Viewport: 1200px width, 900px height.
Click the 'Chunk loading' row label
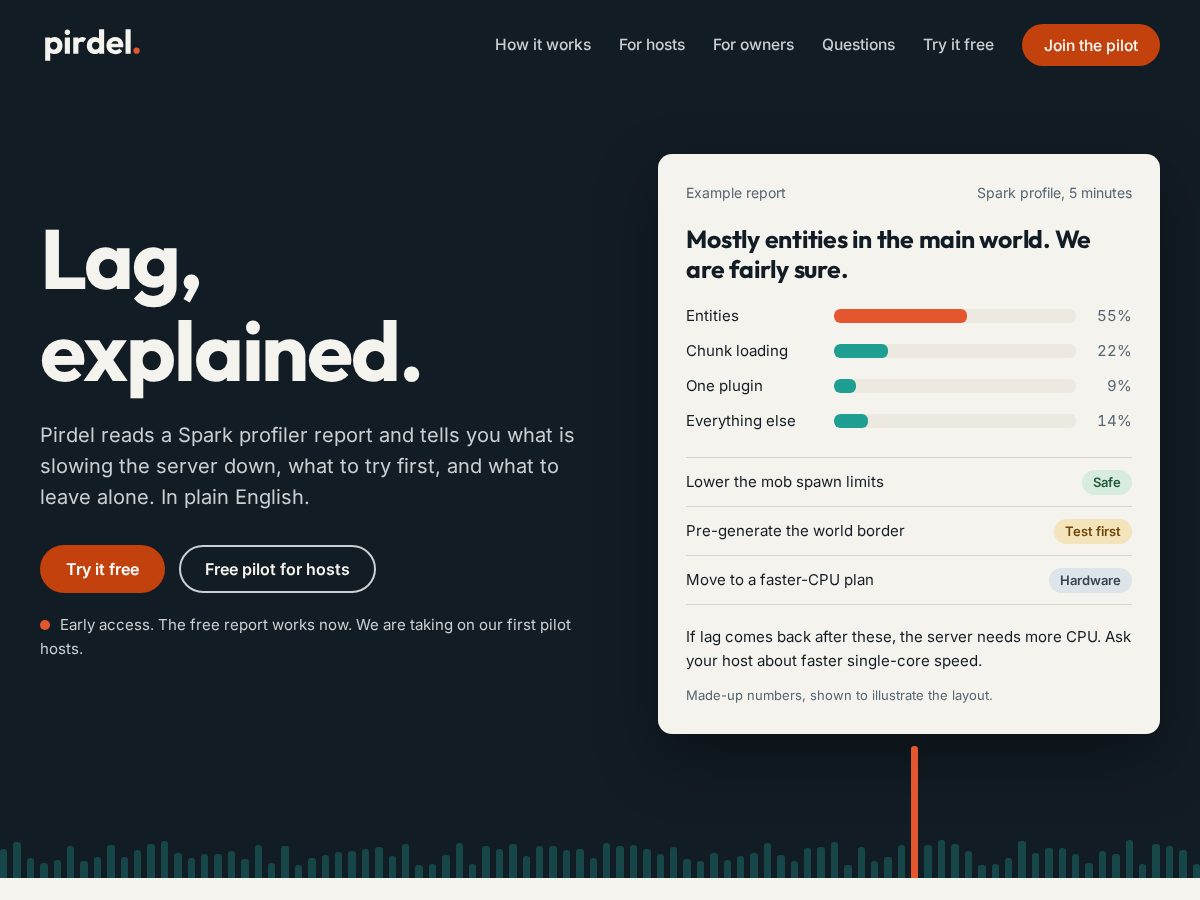(x=737, y=351)
